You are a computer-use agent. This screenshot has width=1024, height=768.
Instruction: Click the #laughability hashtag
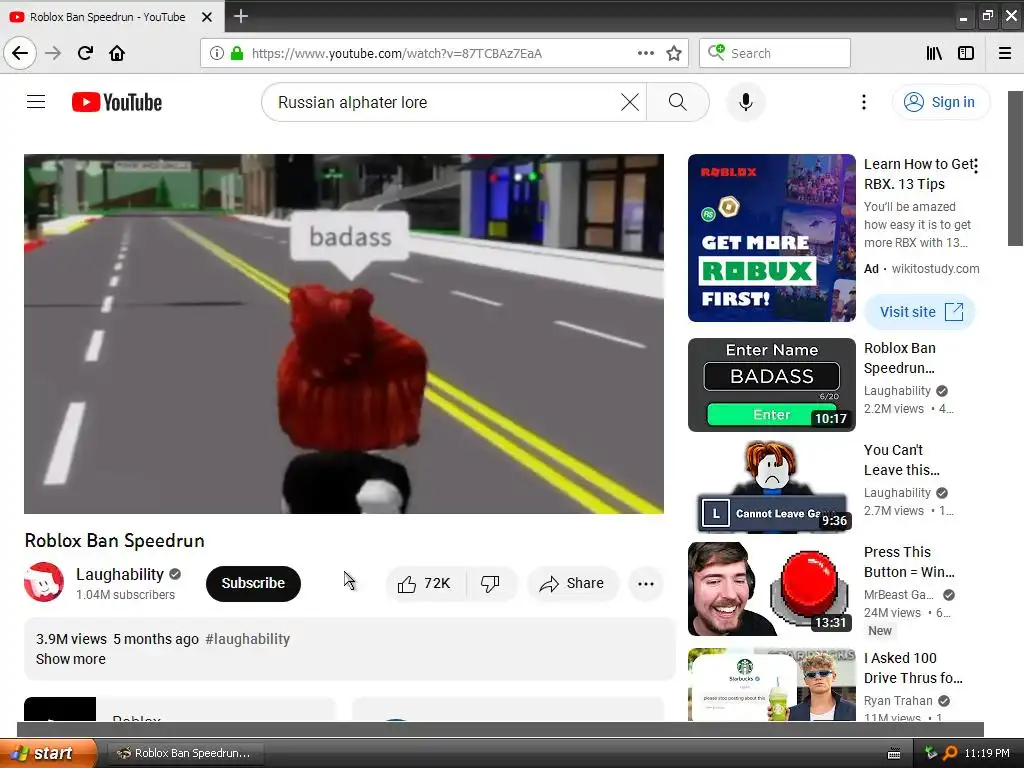[248, 639]
